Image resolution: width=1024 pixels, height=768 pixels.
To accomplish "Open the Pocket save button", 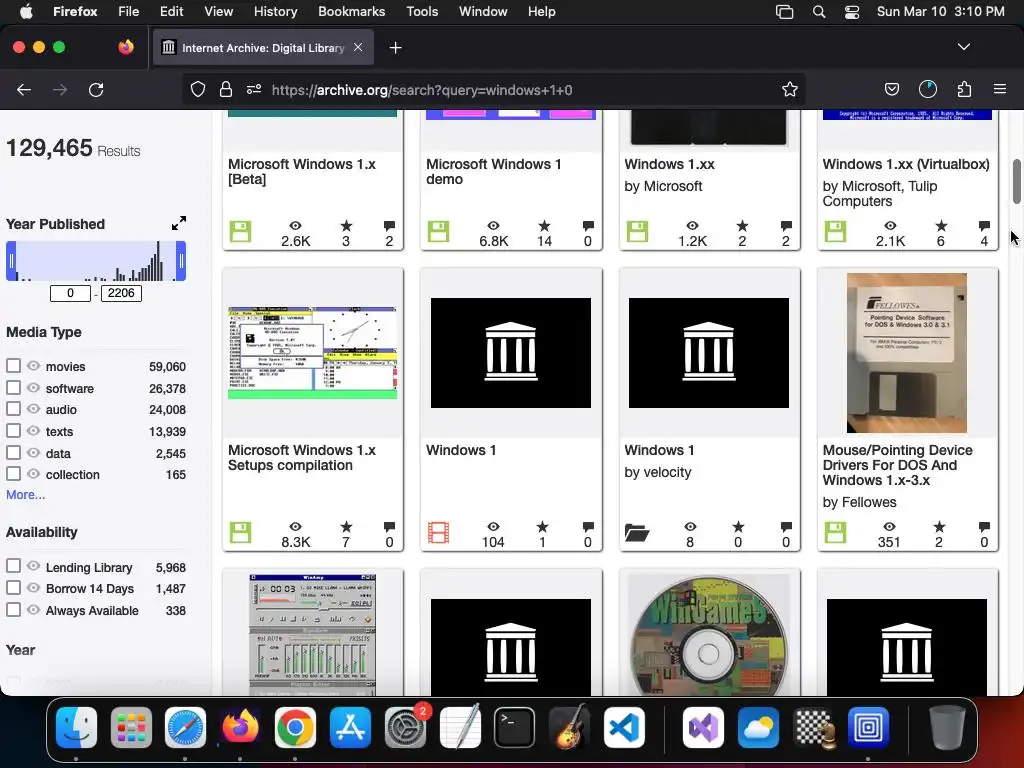I will (x=891, y=89).
